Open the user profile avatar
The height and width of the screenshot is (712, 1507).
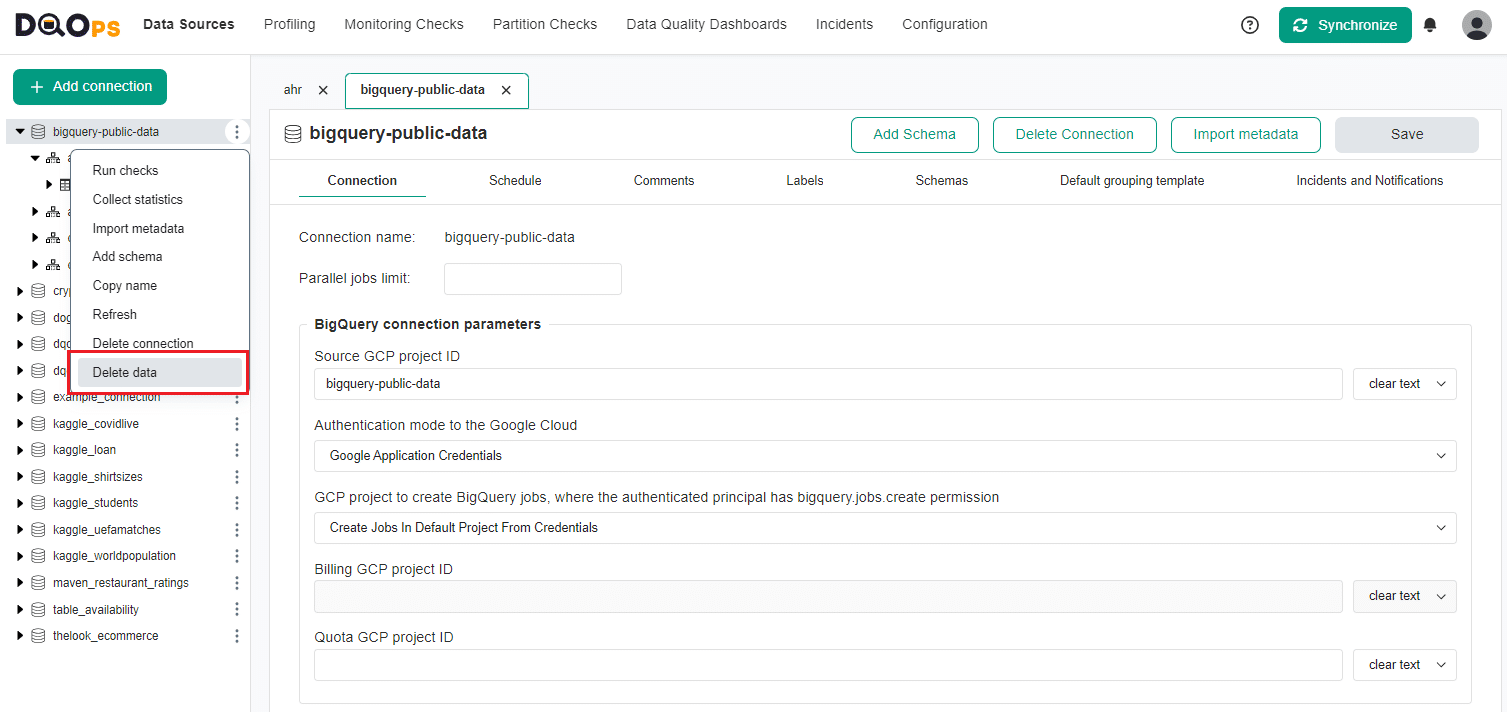point(1477,25)
